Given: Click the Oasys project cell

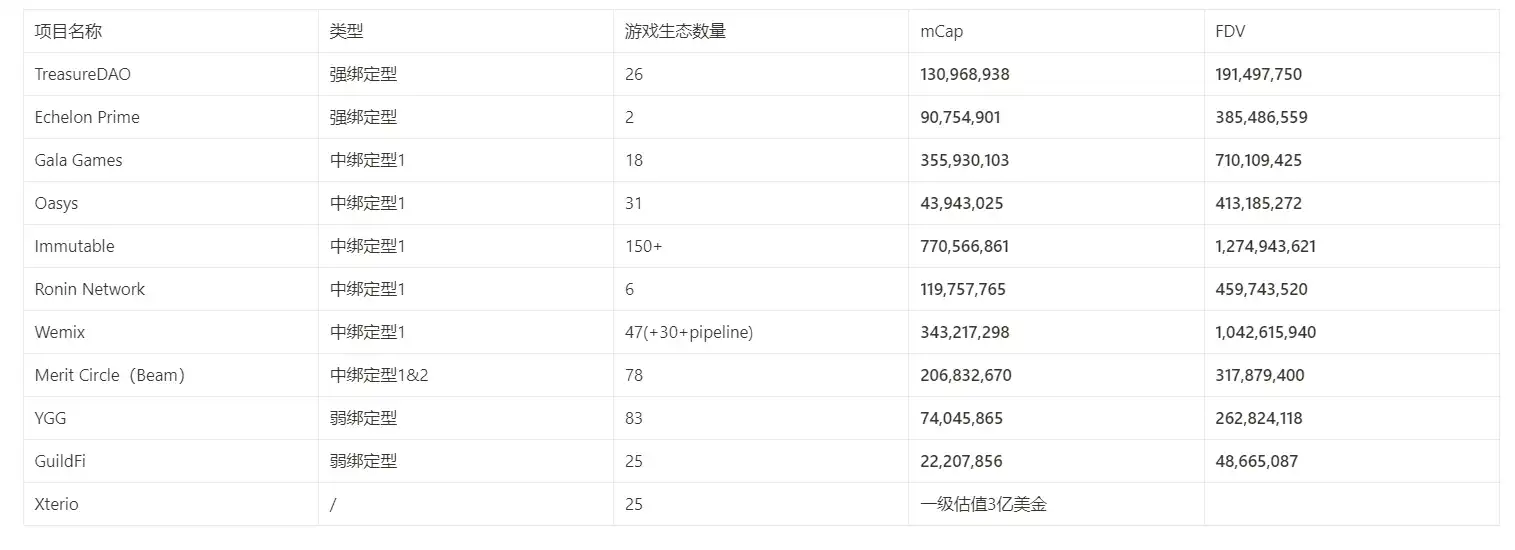Looking at the screenshot, I should pyautogui.click(x=56, y=203).
